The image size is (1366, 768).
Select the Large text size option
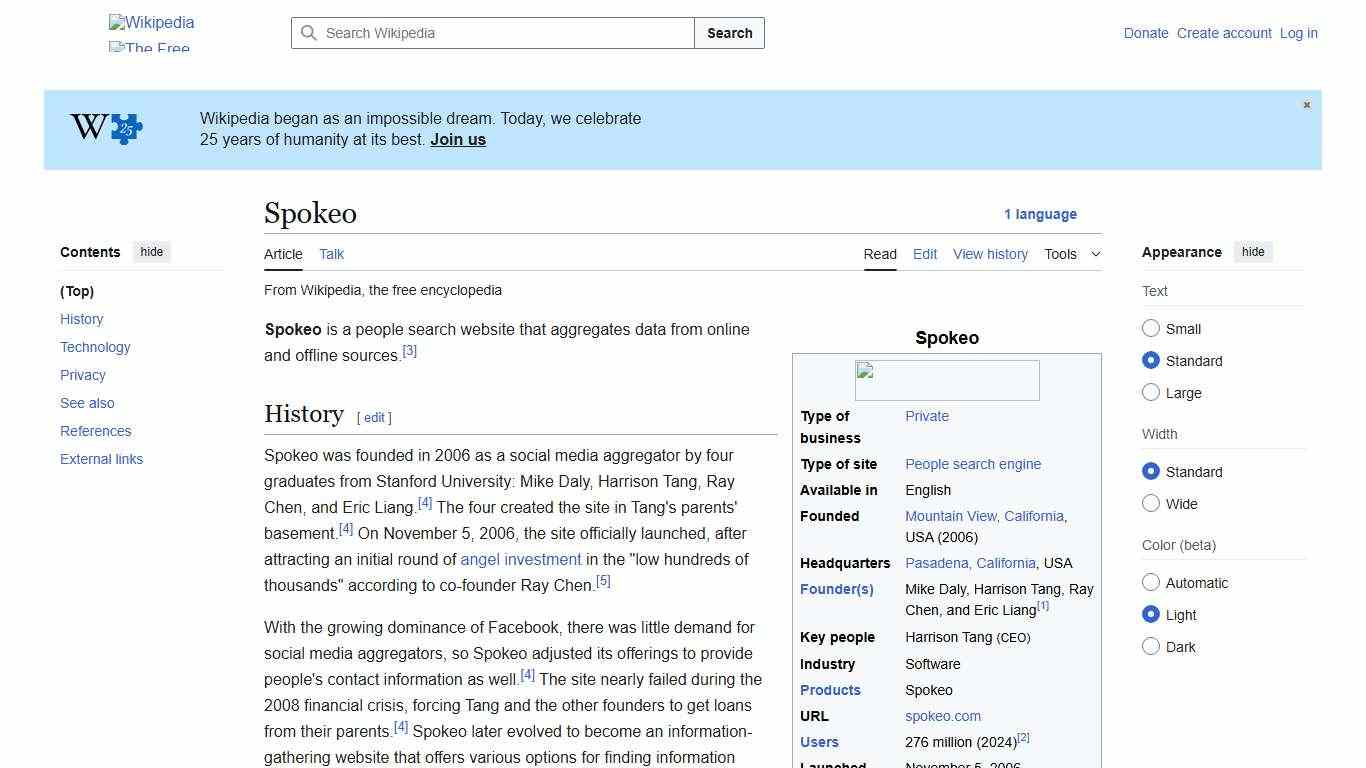pyautogui.click(x=1151, y=392)
